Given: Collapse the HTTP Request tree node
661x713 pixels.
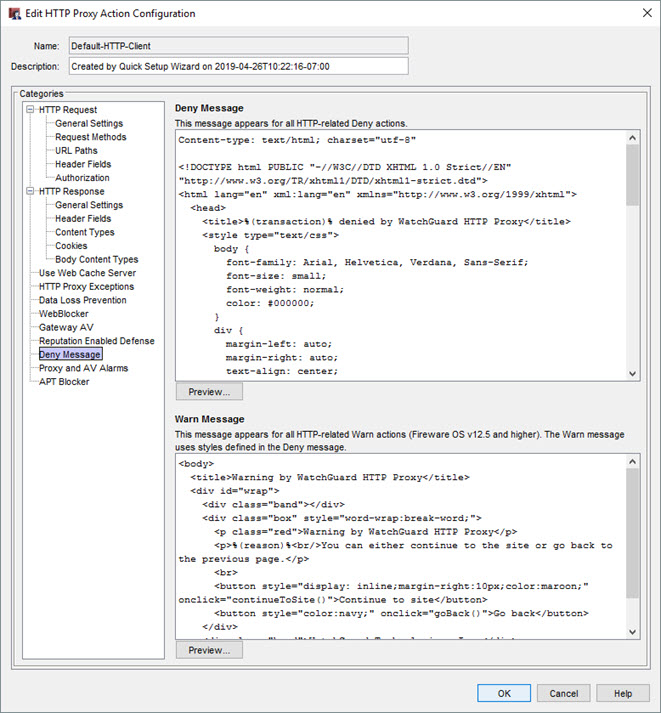Looking at the screenshot, I should point(31,110).
